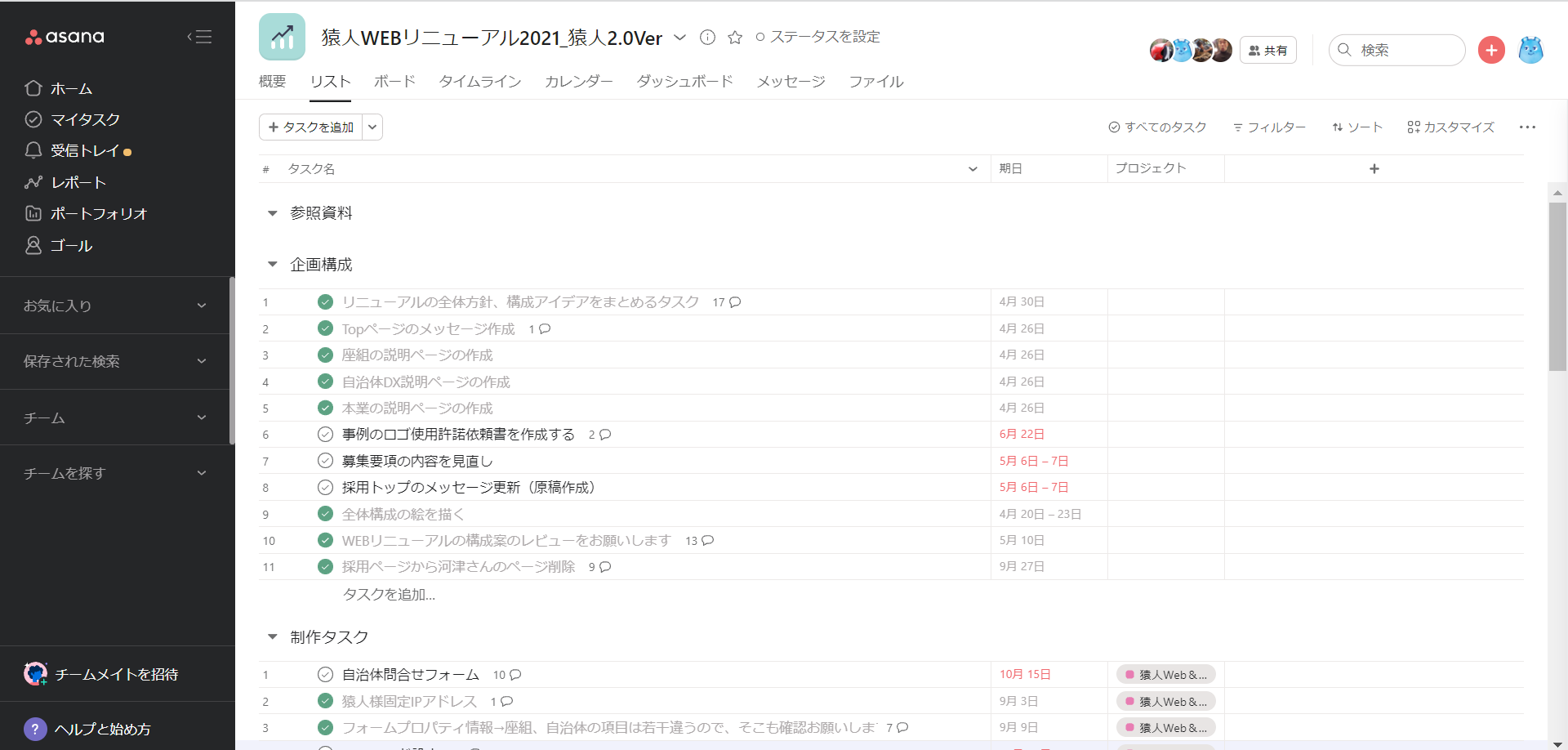Screen dimensions: 1568x750
Task: Click the 共有 share button
Action: coord(1267,51)
